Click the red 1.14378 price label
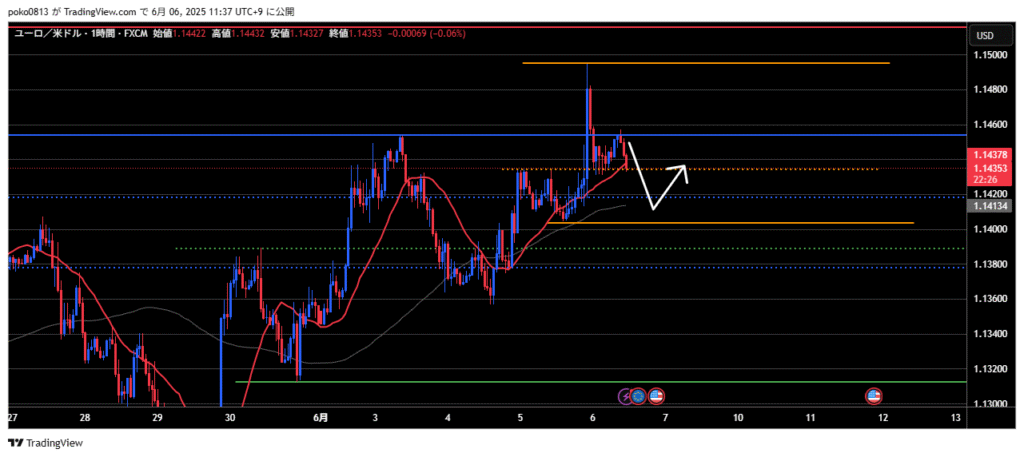This screenshot has width=1024, height=457. (x=987, y=155)
